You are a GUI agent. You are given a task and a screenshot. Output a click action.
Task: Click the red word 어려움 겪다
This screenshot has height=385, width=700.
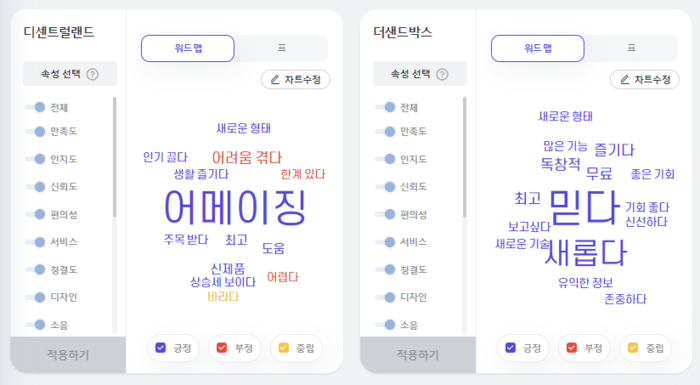tap(247, 158)
